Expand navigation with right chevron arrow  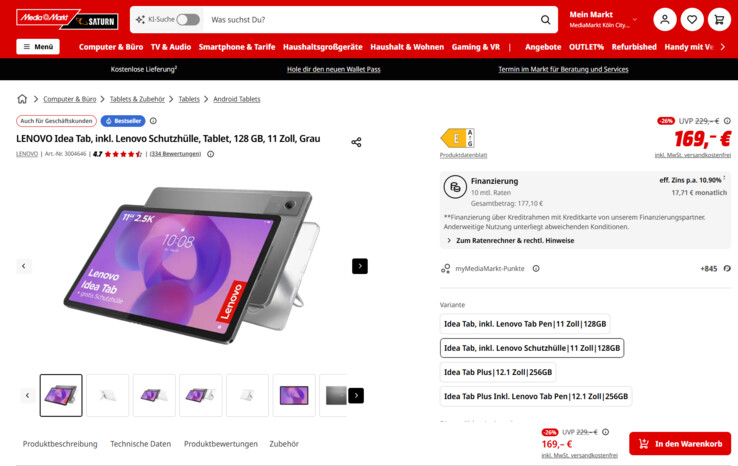(x=723, y=47)
